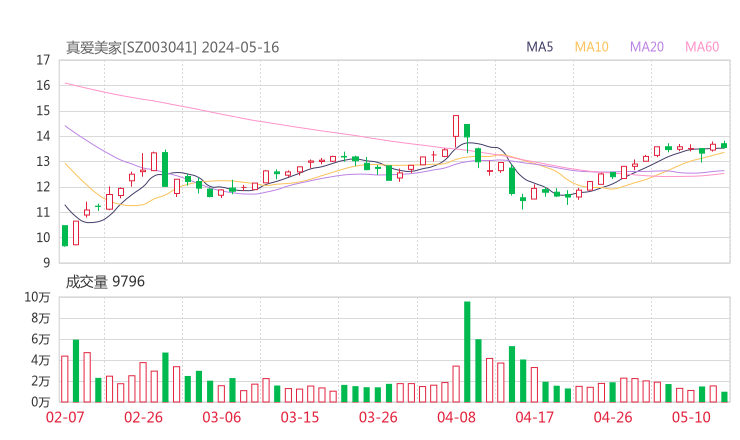Click the last green volume bar on the right
The width and height of the screenshot is (740, 440).
click(724, 397)
